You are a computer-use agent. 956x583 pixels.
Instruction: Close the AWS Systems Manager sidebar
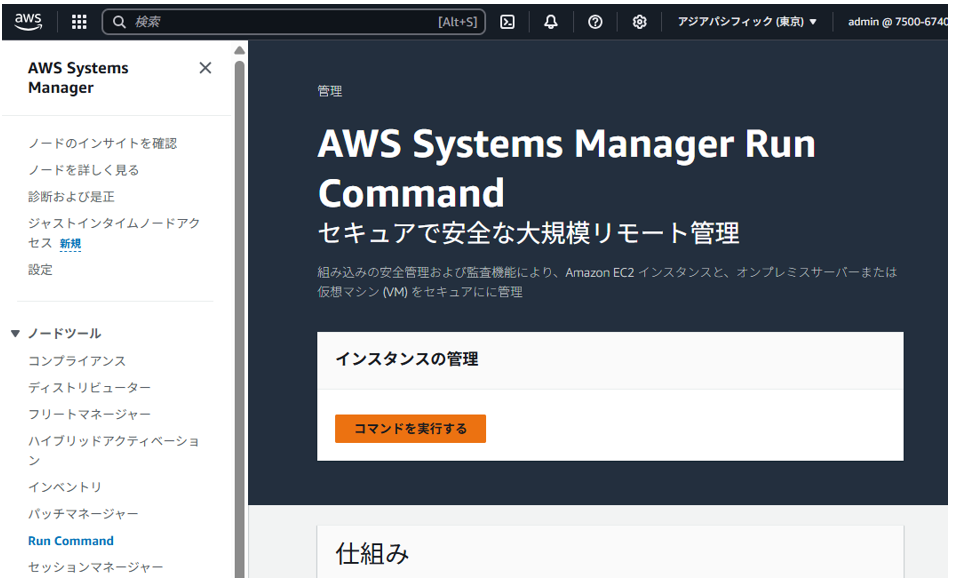205,68
